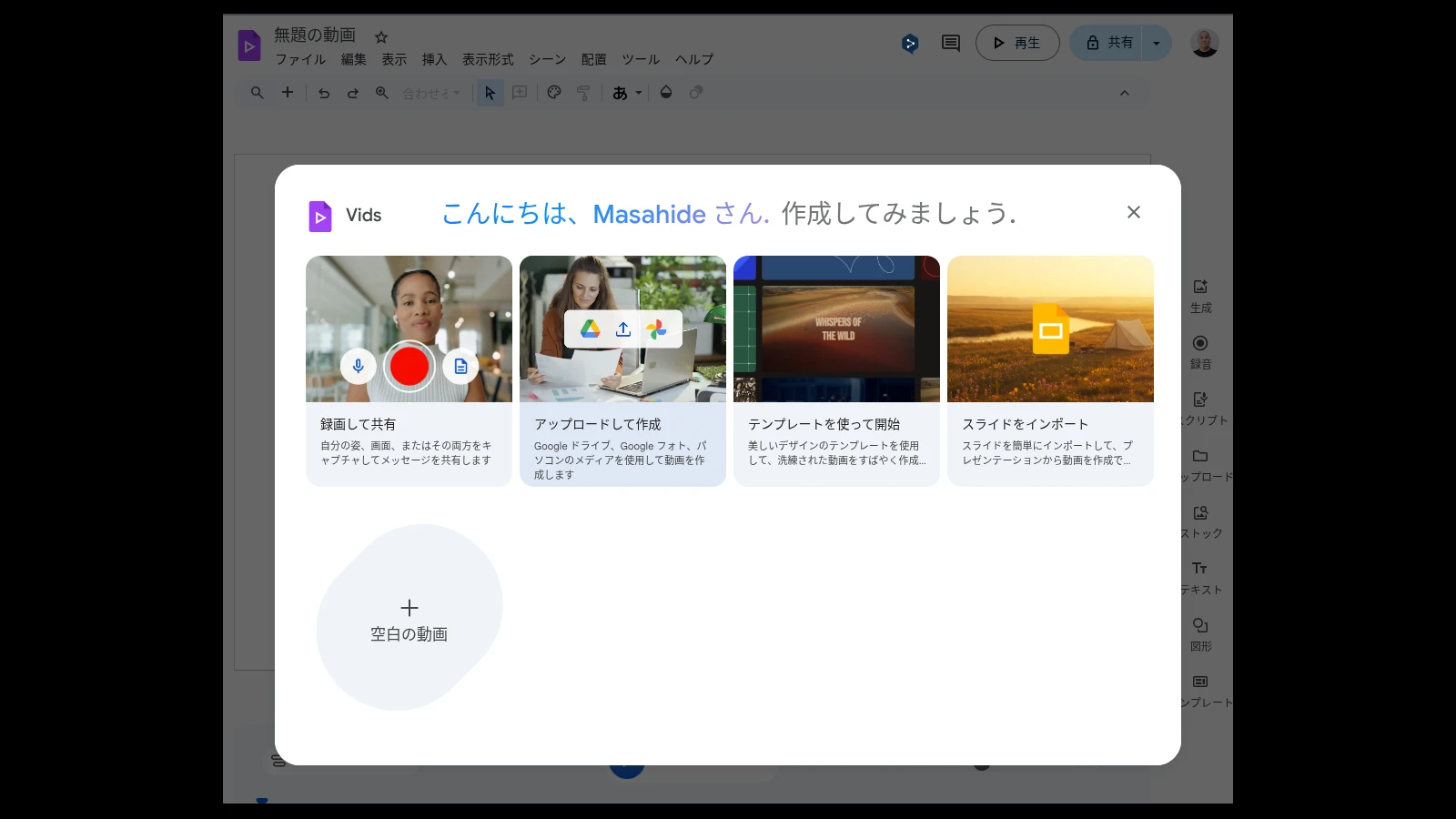Click the Google Drive icon on upload card

point(591,329)
